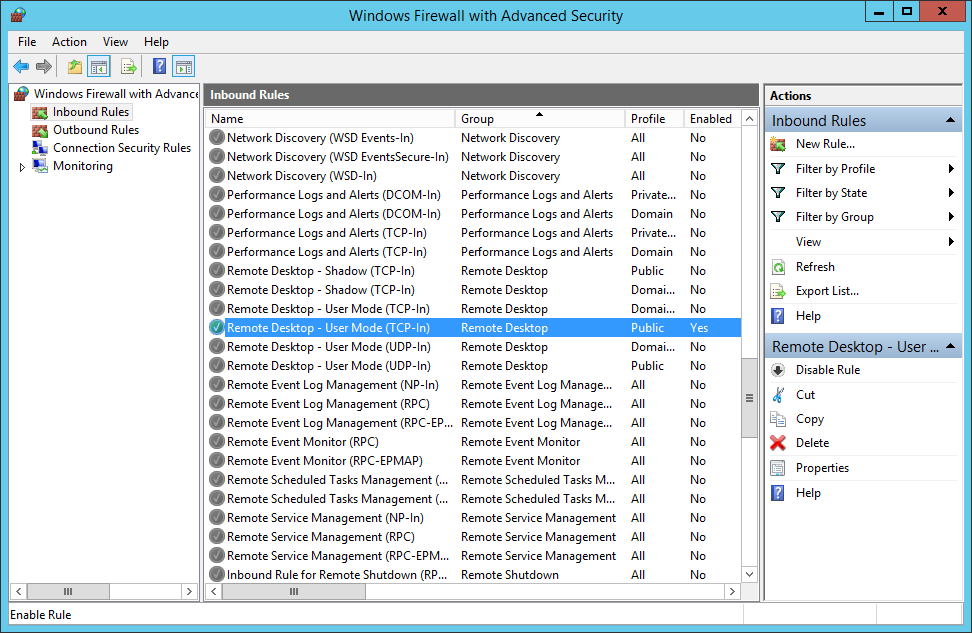Select Connection Security Rules in the tree

122,148
